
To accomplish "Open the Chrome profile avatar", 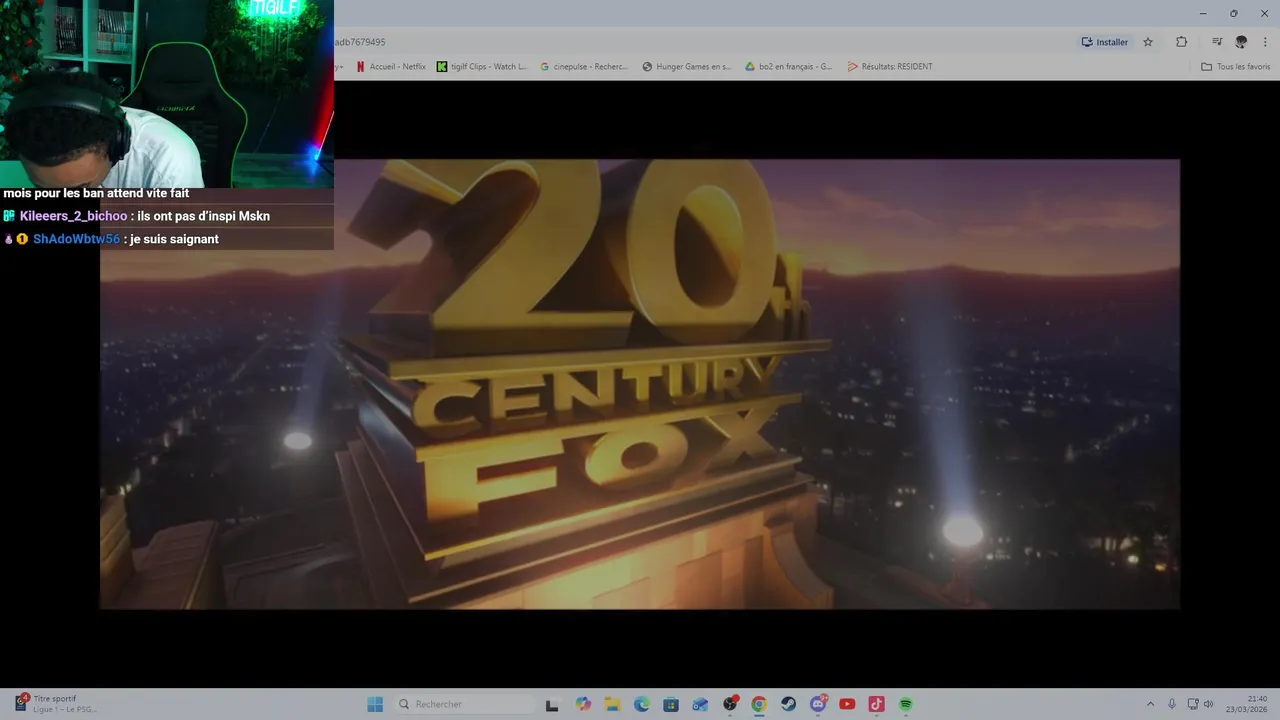I will tap(1241, 42).
